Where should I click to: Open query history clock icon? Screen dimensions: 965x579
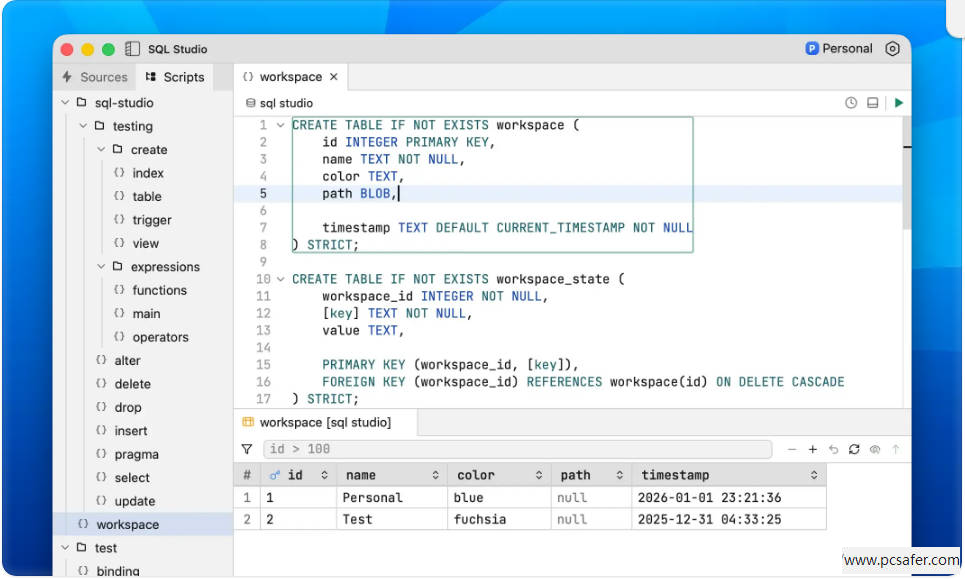pos(851,103)
